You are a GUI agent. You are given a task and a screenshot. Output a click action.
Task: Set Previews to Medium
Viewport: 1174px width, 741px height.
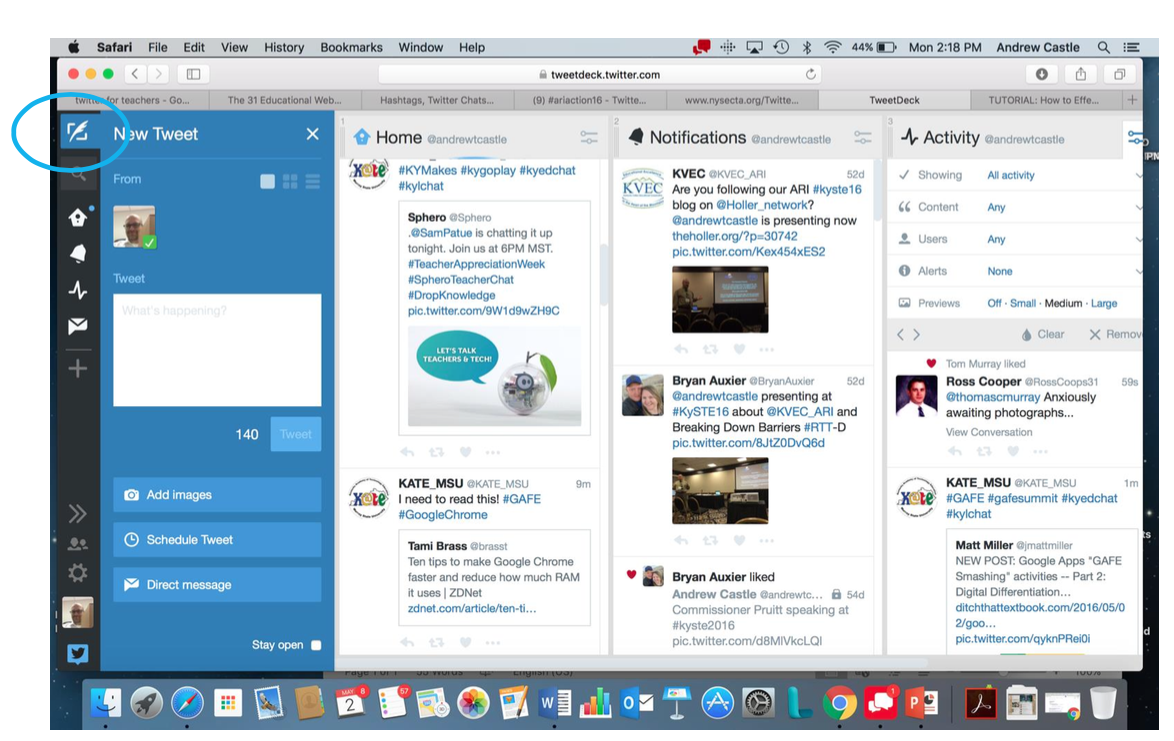[1063, 303]
